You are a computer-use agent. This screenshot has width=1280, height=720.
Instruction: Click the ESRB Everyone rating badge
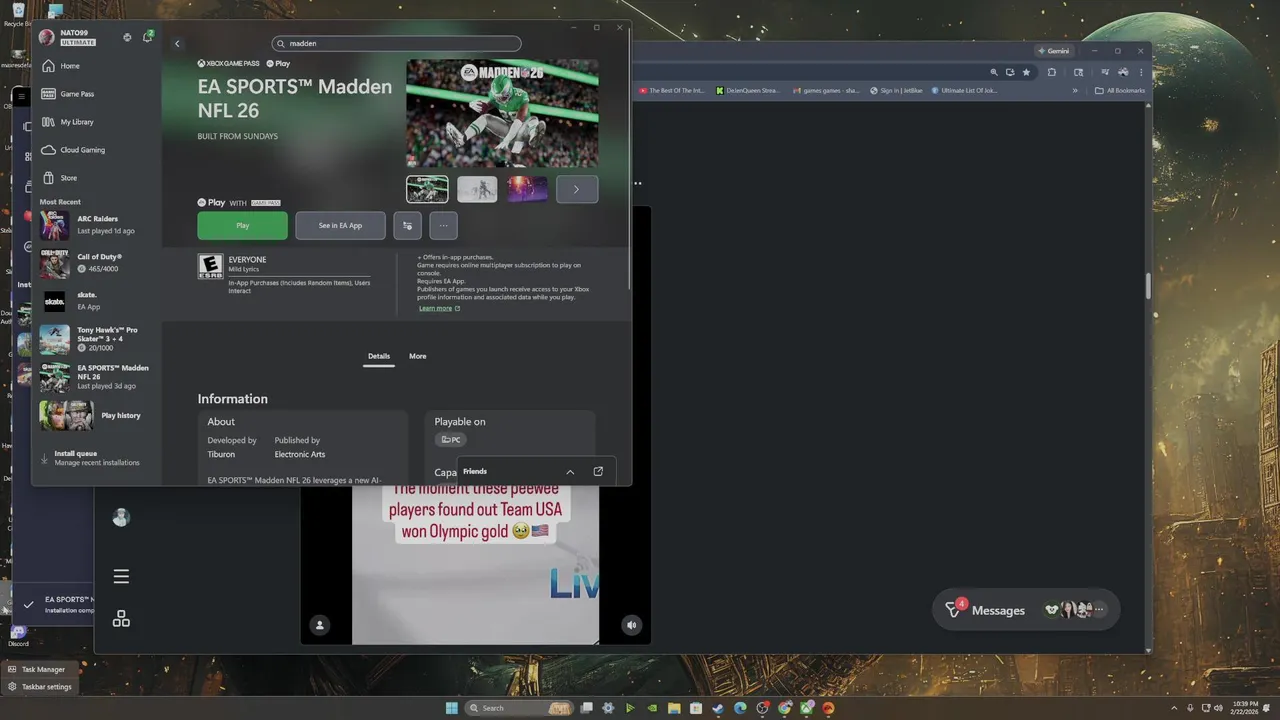coord(210,266)
